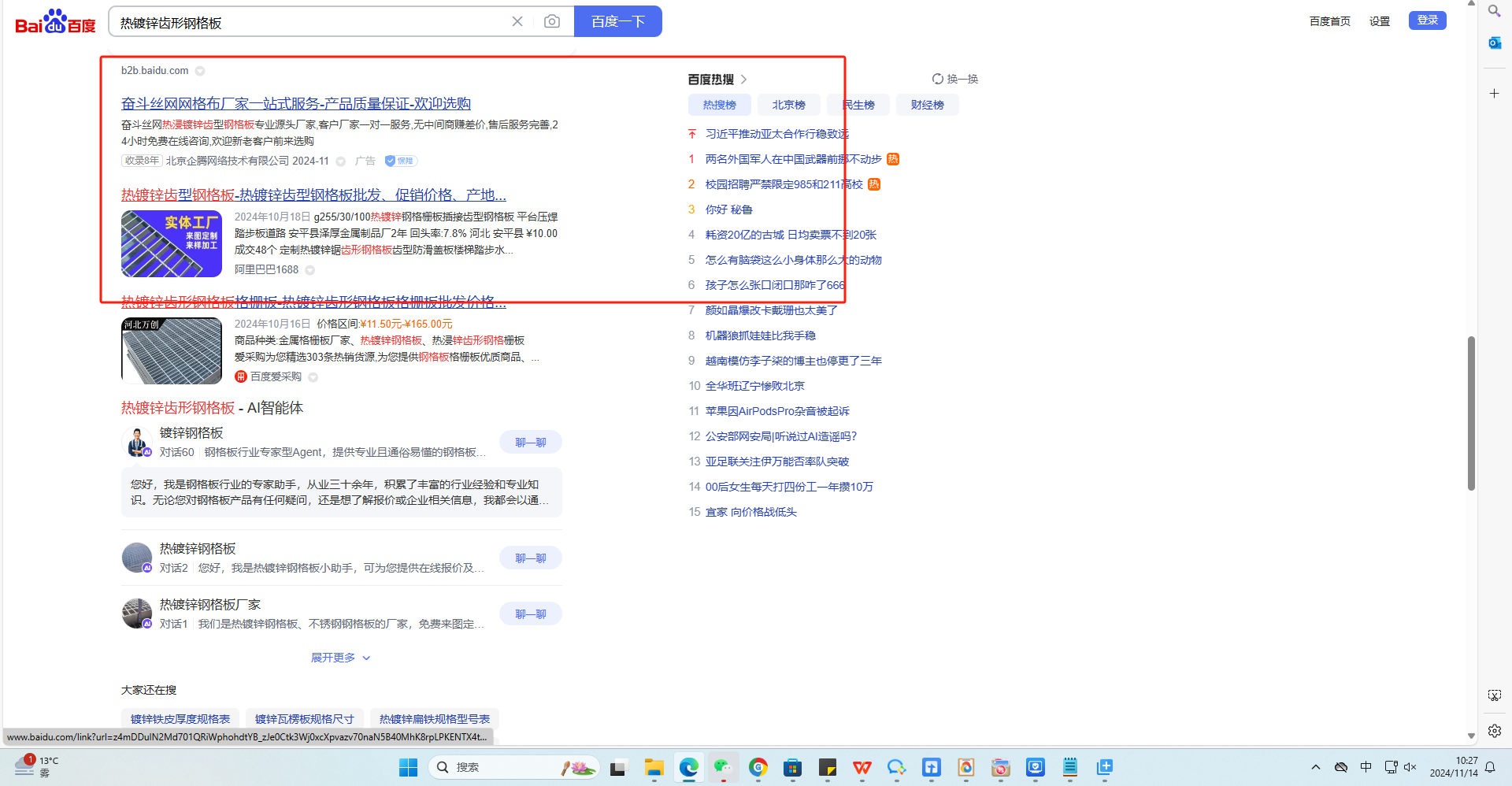Select the 财经榜 tab
The width and height of the screenshot is (1512, 786).
[927, 105]
